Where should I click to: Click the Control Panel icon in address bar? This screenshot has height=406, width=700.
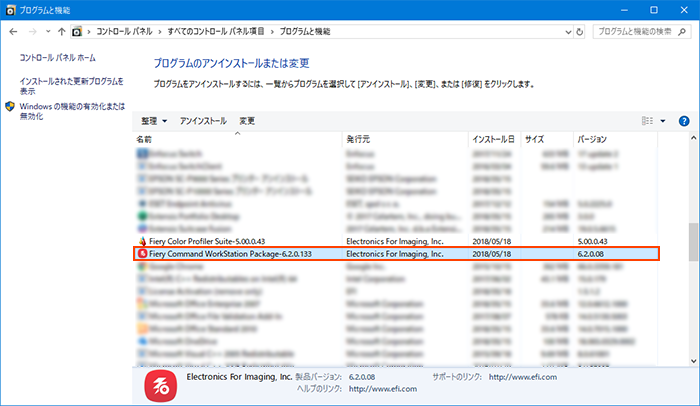[77, 31]
